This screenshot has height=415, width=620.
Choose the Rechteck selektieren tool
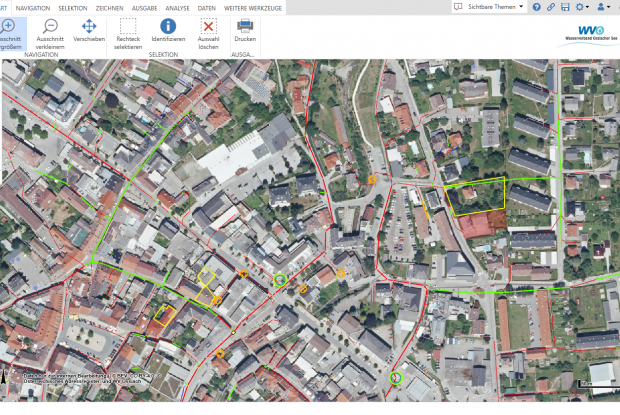coord(128,32)
